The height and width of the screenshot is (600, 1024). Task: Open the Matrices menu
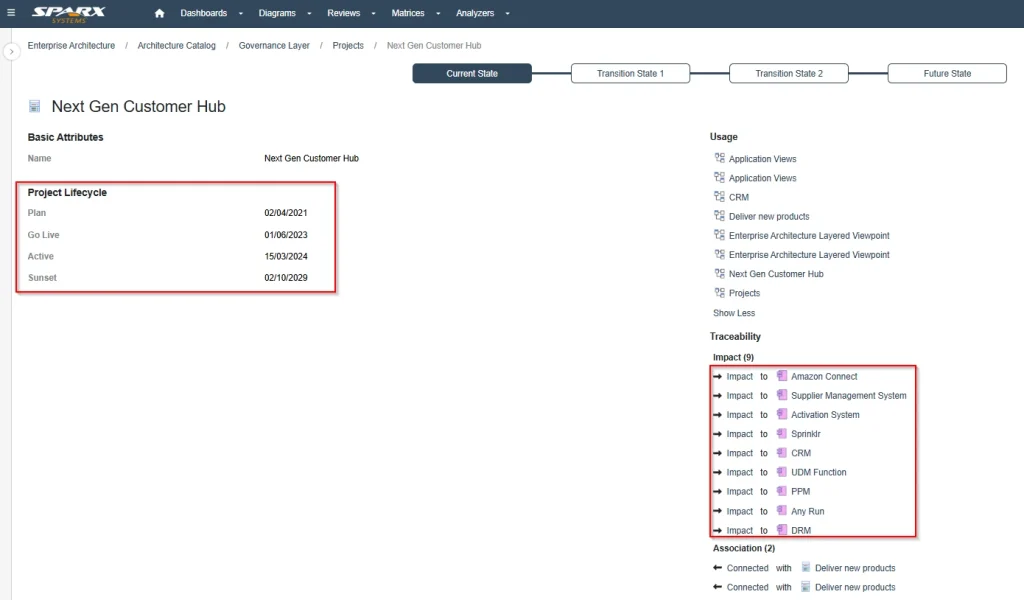tap(408, 13)
